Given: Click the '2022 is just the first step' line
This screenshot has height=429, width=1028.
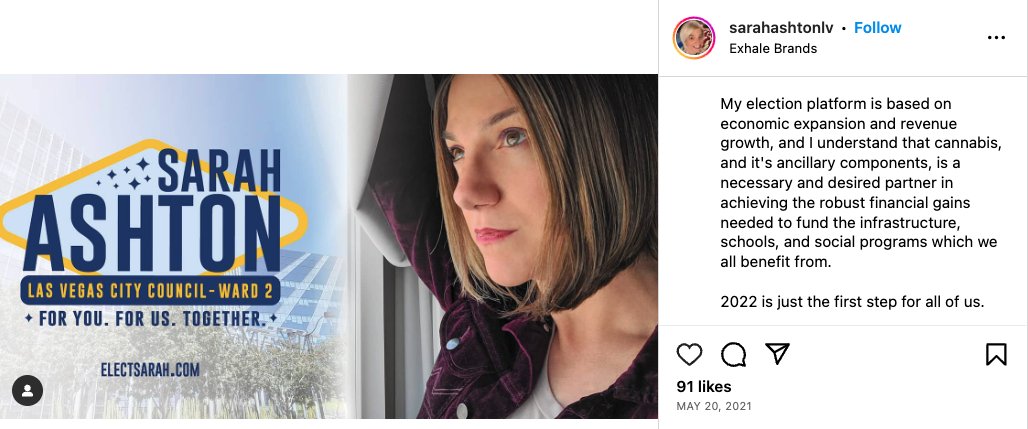Looking at the screenshot, I should point(853,301).
